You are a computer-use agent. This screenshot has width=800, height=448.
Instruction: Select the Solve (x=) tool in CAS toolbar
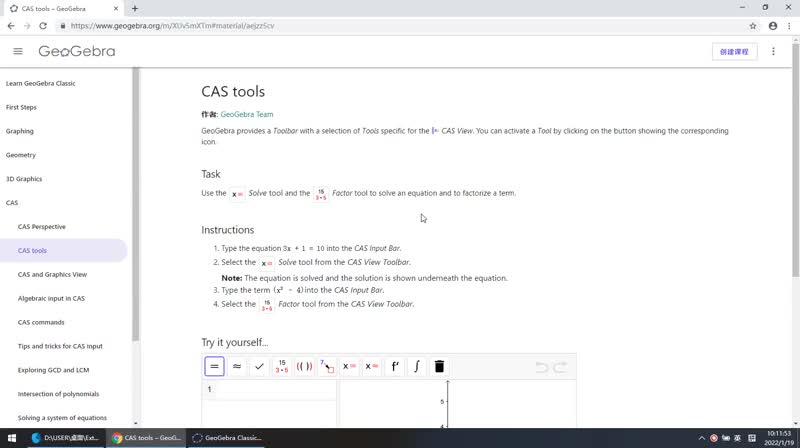(x=349, y=366)
